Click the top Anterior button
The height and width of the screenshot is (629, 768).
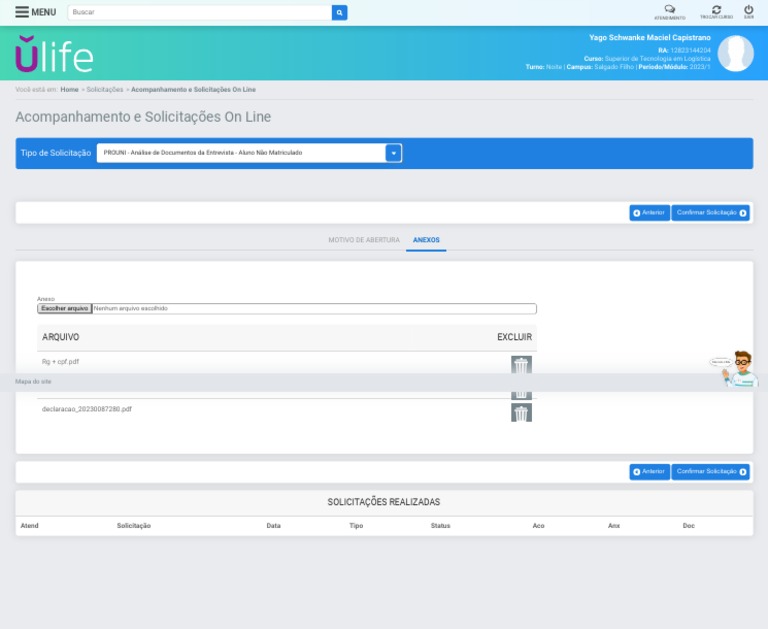(649, 213)
